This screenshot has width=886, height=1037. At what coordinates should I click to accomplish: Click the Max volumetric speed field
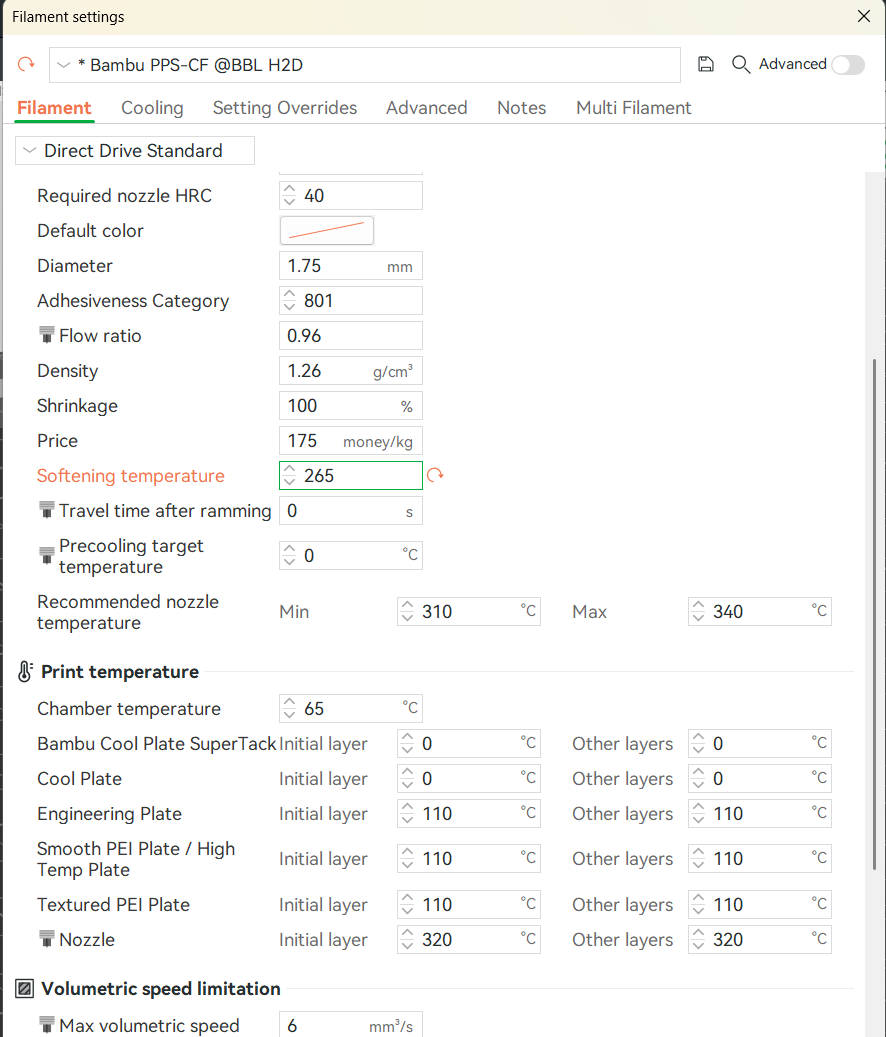[x=350, y=1025]
